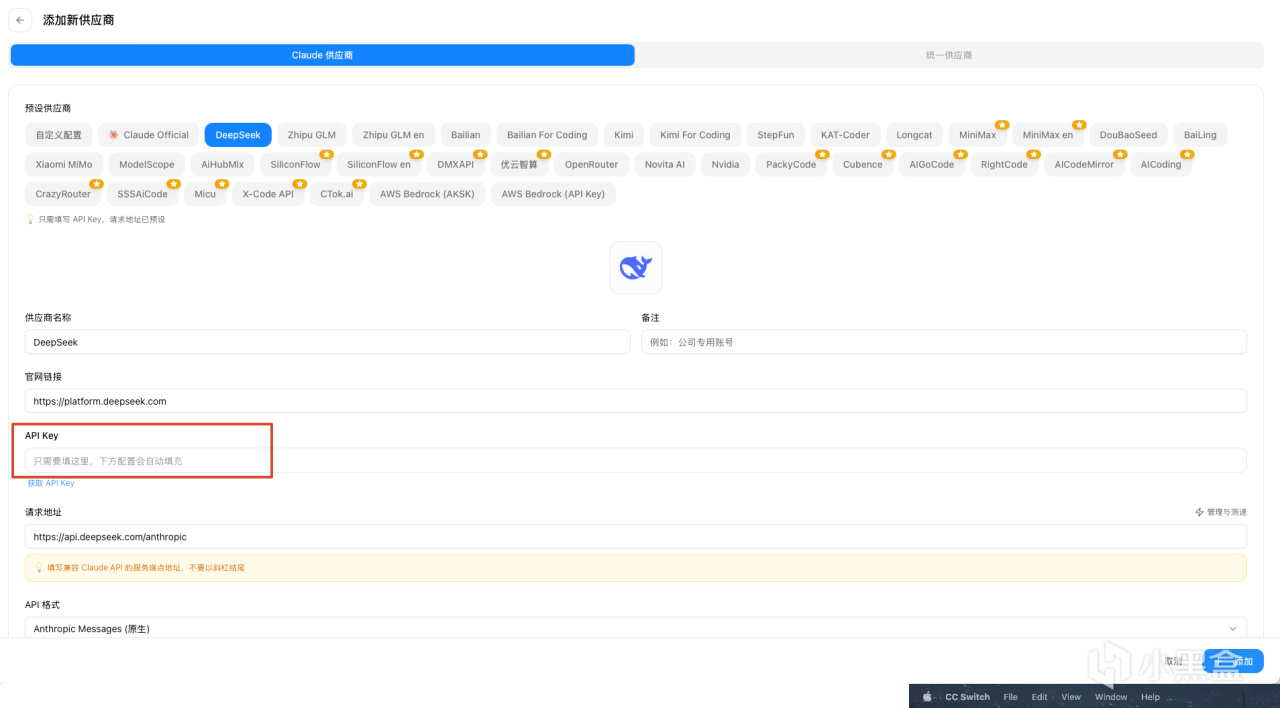Click the 请求地址 endpoint field
This screenshot has height=708, width=1280.
(636, 537)
